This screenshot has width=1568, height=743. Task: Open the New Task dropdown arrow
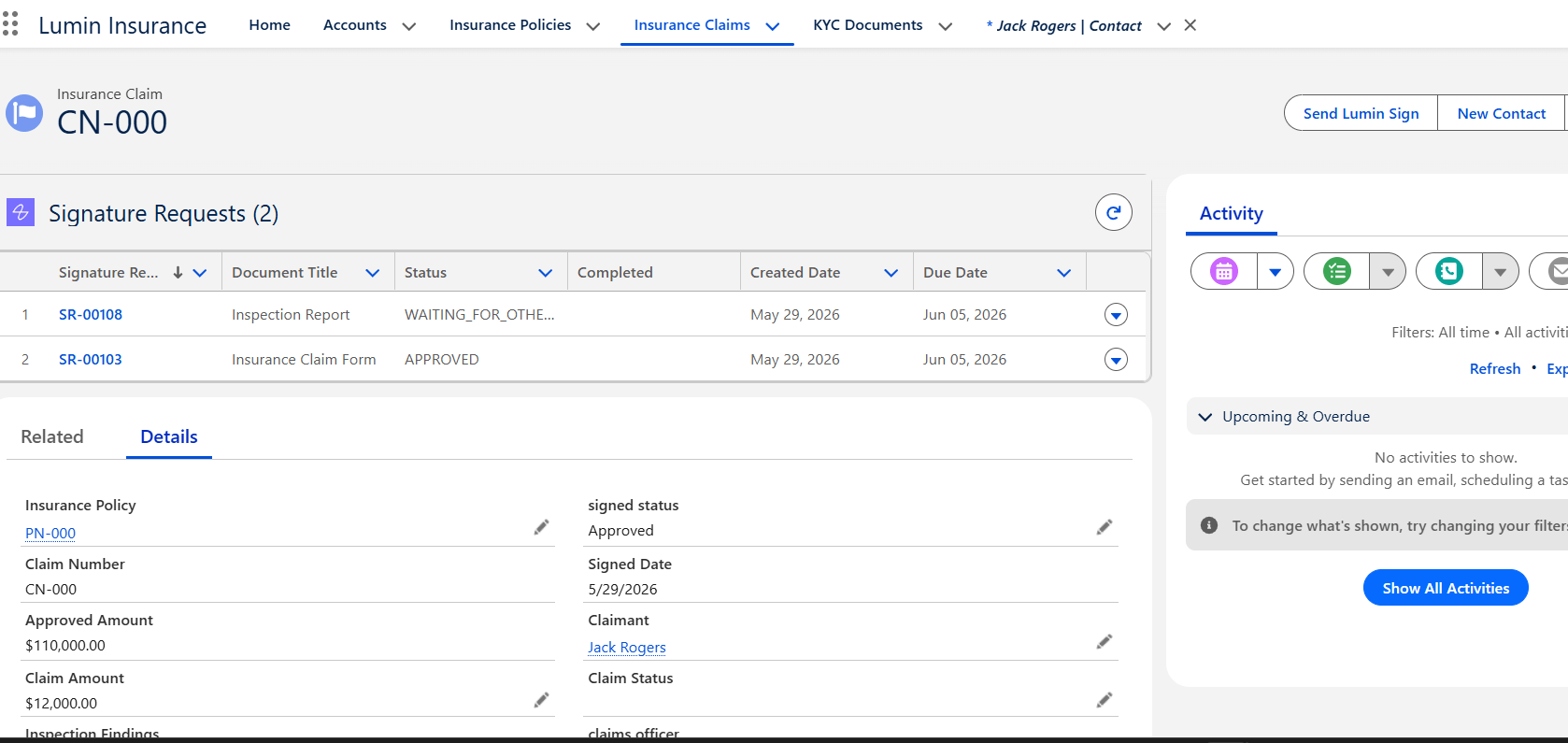coord(1388,272)
